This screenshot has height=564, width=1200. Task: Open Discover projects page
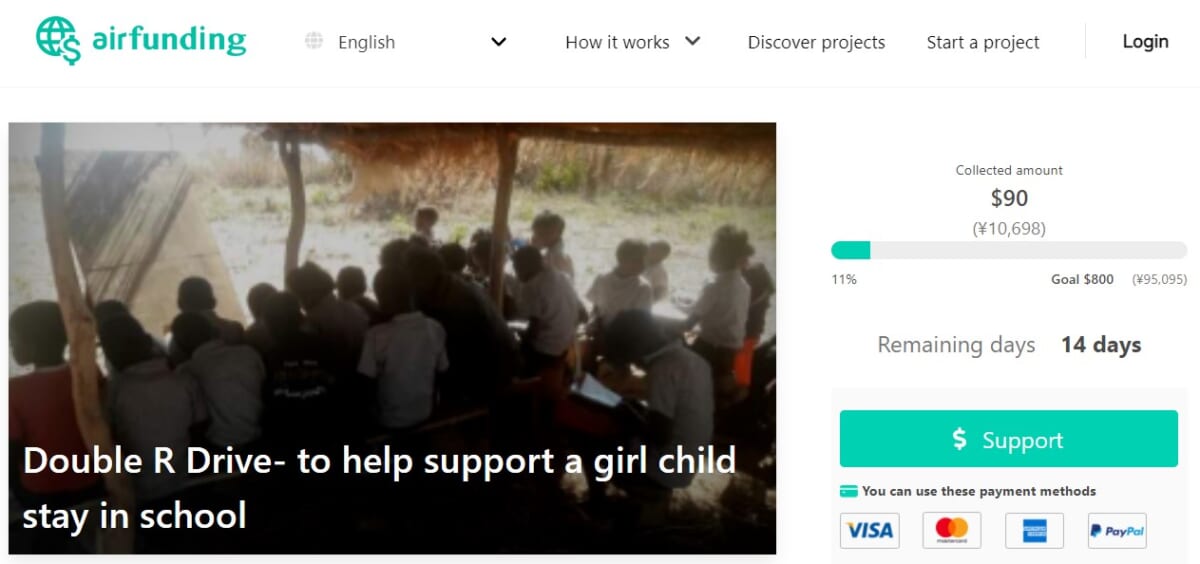click(x=816, y=42)
